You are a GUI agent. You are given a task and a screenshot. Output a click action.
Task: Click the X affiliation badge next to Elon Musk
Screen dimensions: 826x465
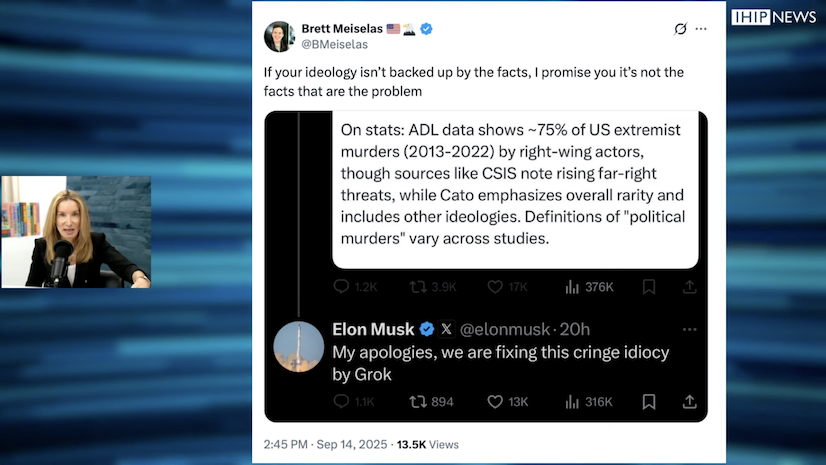point(446,329)
